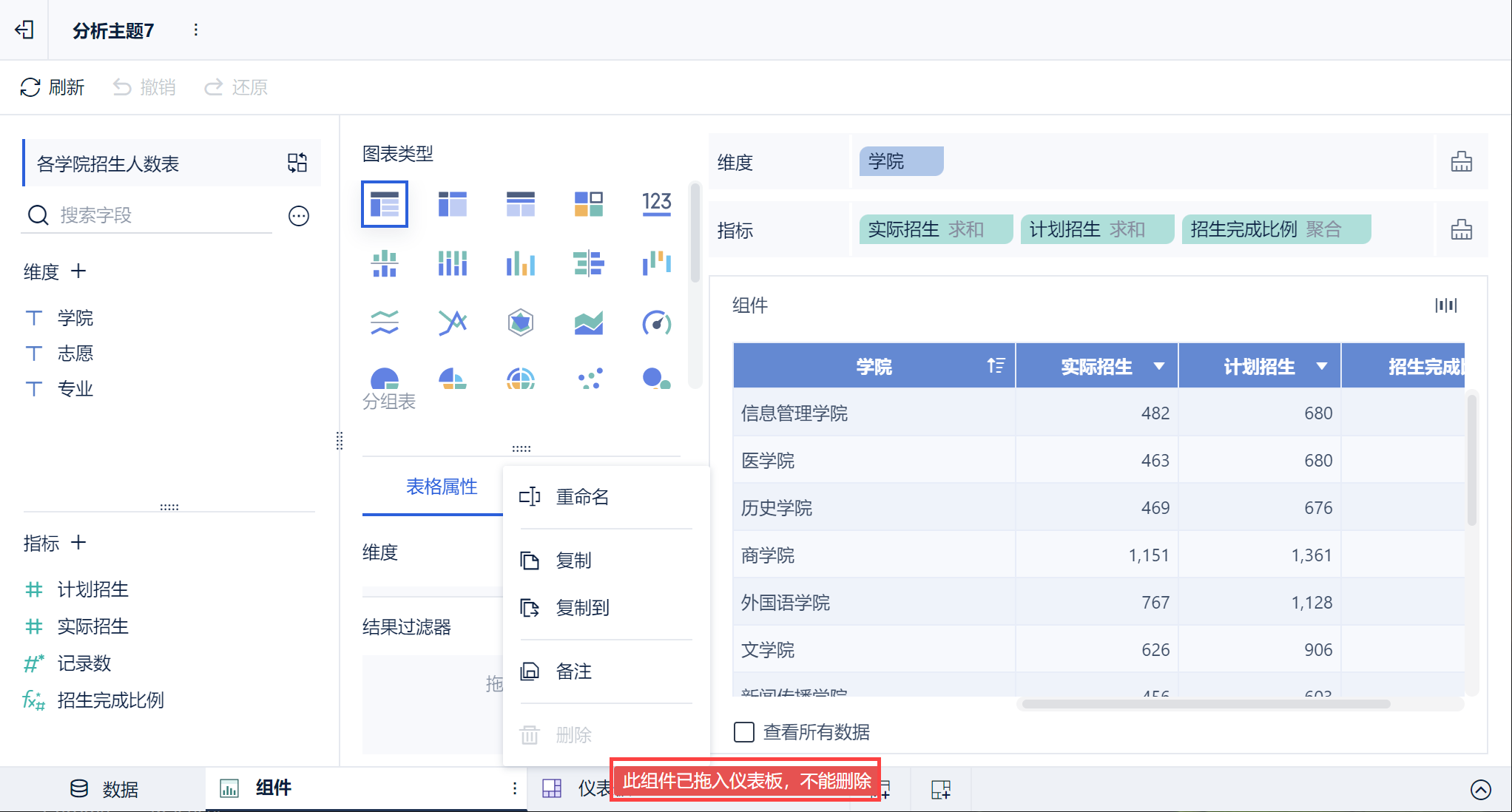Expand the bottom panel chevron
Image resolution: width=1512 pixels, height=812 pixels.
[x=1480, y=790]
